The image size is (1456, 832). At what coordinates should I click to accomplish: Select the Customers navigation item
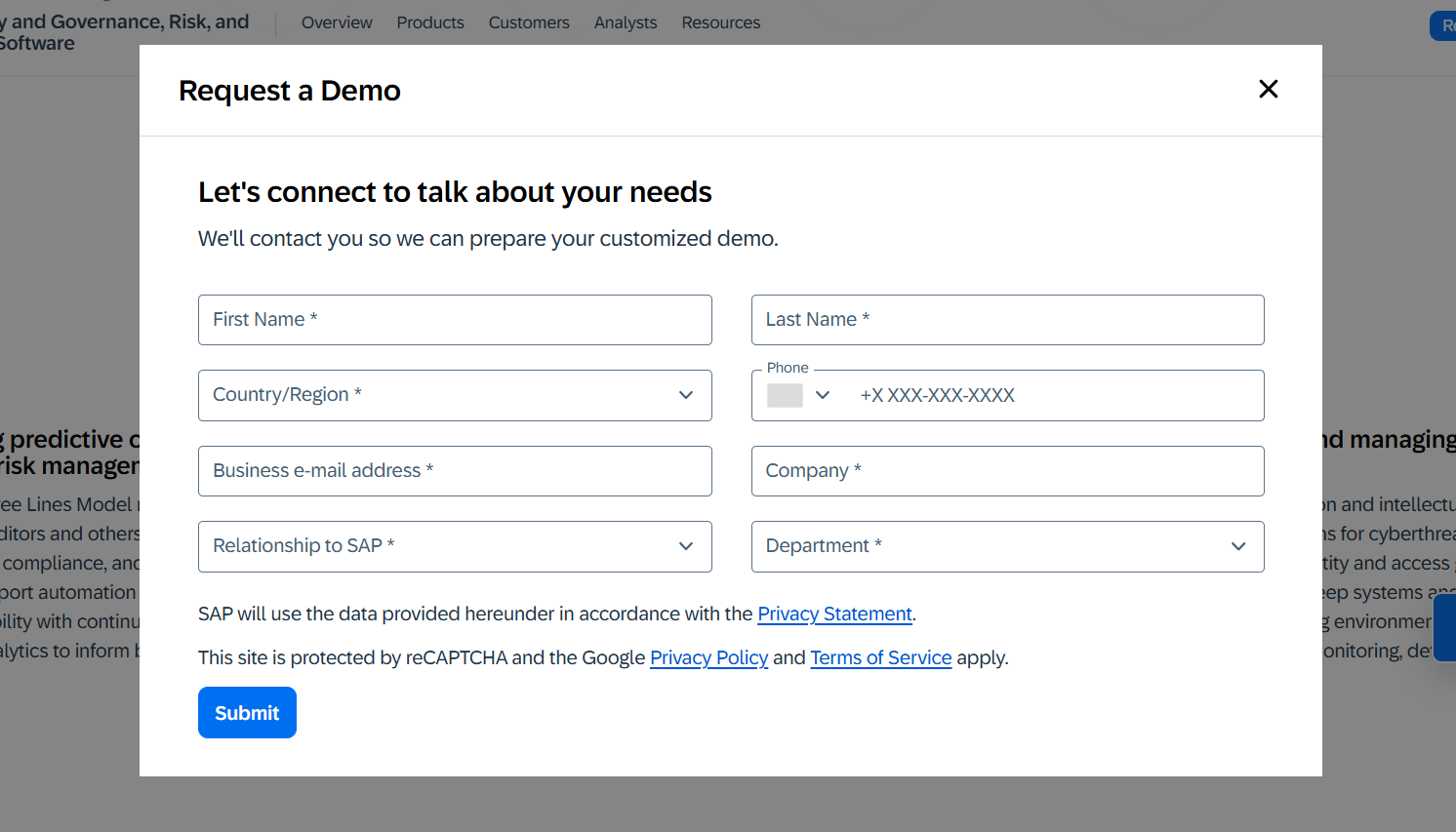click(x=529, y=22)
